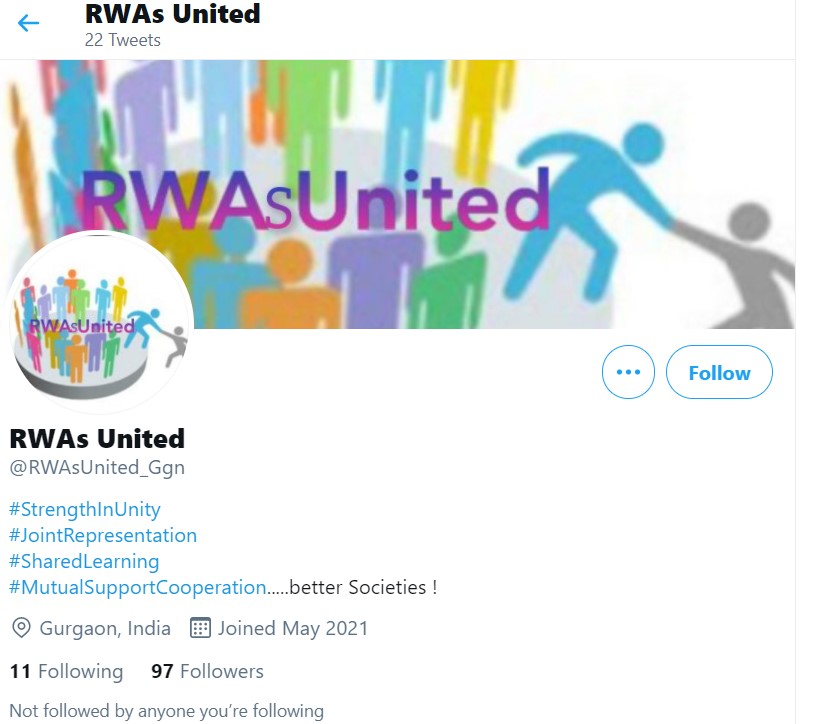Click the bold RWAs United profile name
832x724 pixels.
(97, 439)
